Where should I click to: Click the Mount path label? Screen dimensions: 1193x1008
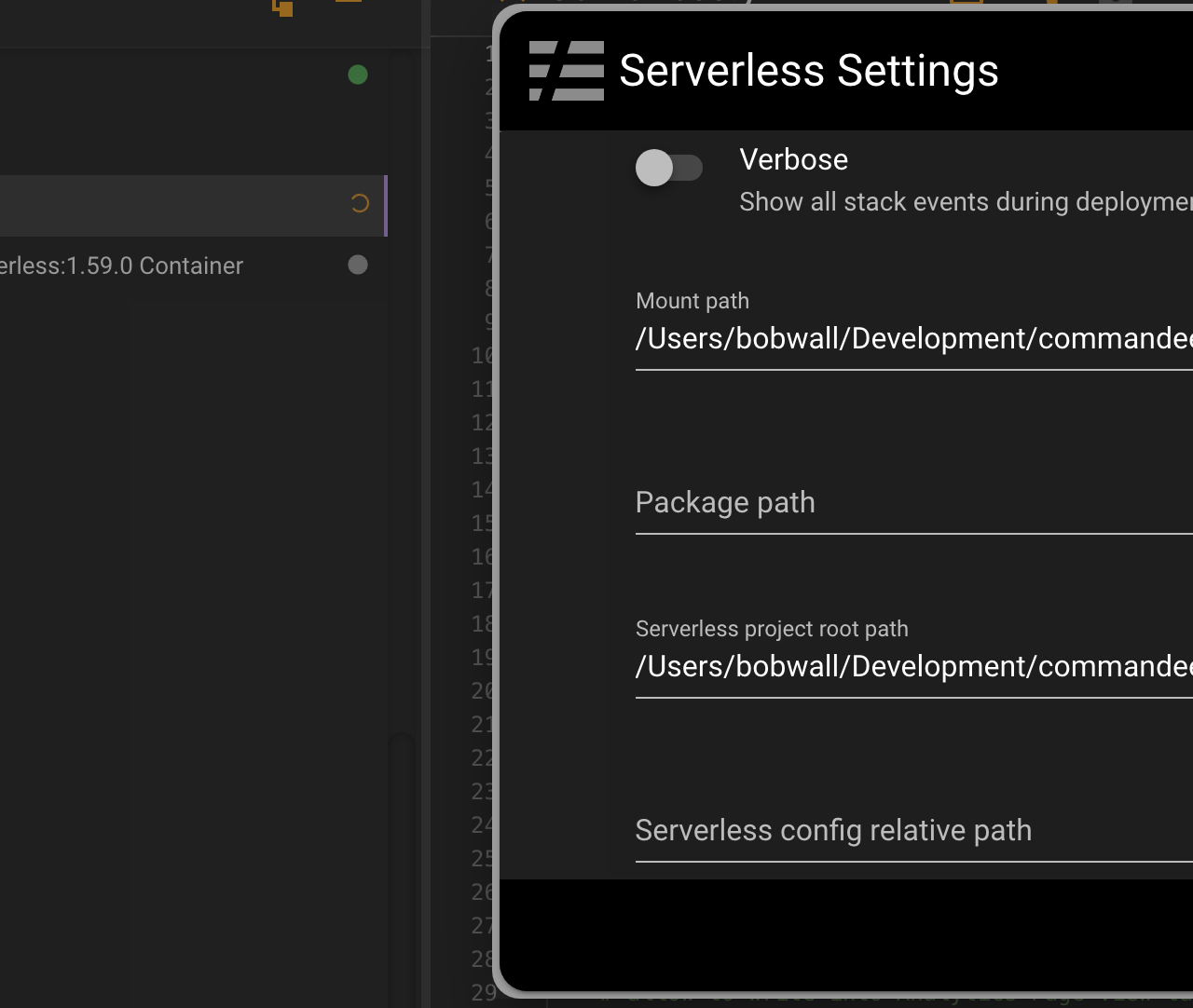[692, 301]
